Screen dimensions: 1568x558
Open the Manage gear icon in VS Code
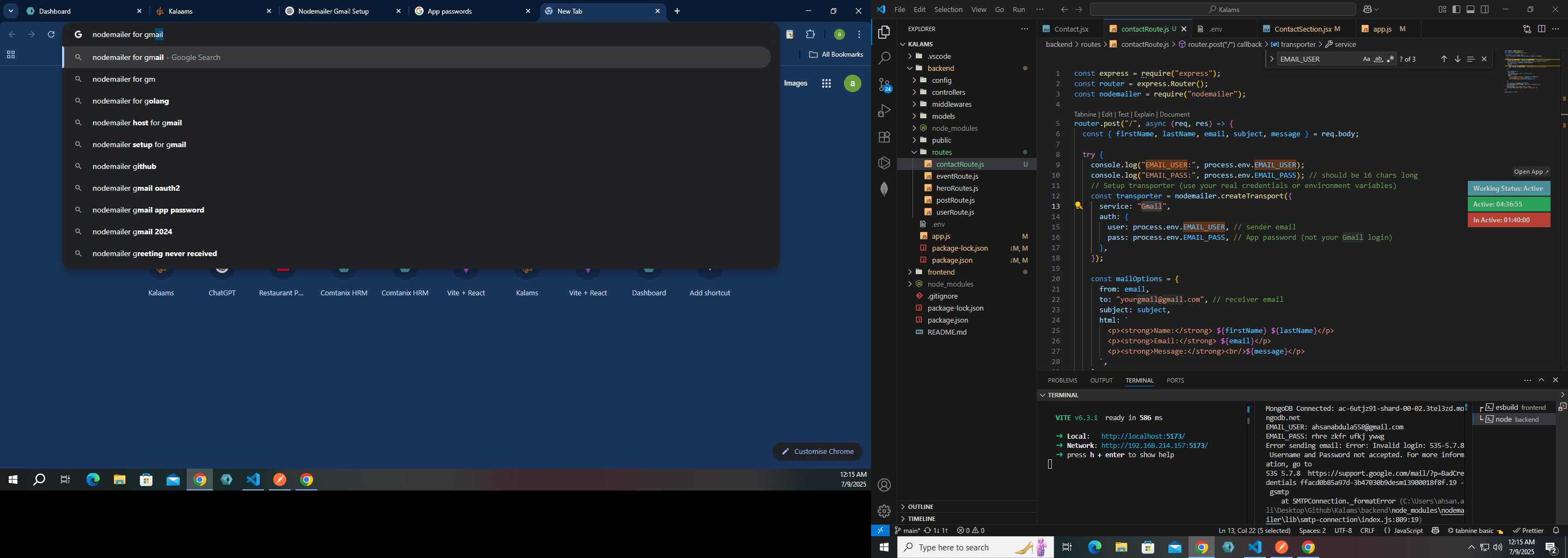click(x=884, y=511)
